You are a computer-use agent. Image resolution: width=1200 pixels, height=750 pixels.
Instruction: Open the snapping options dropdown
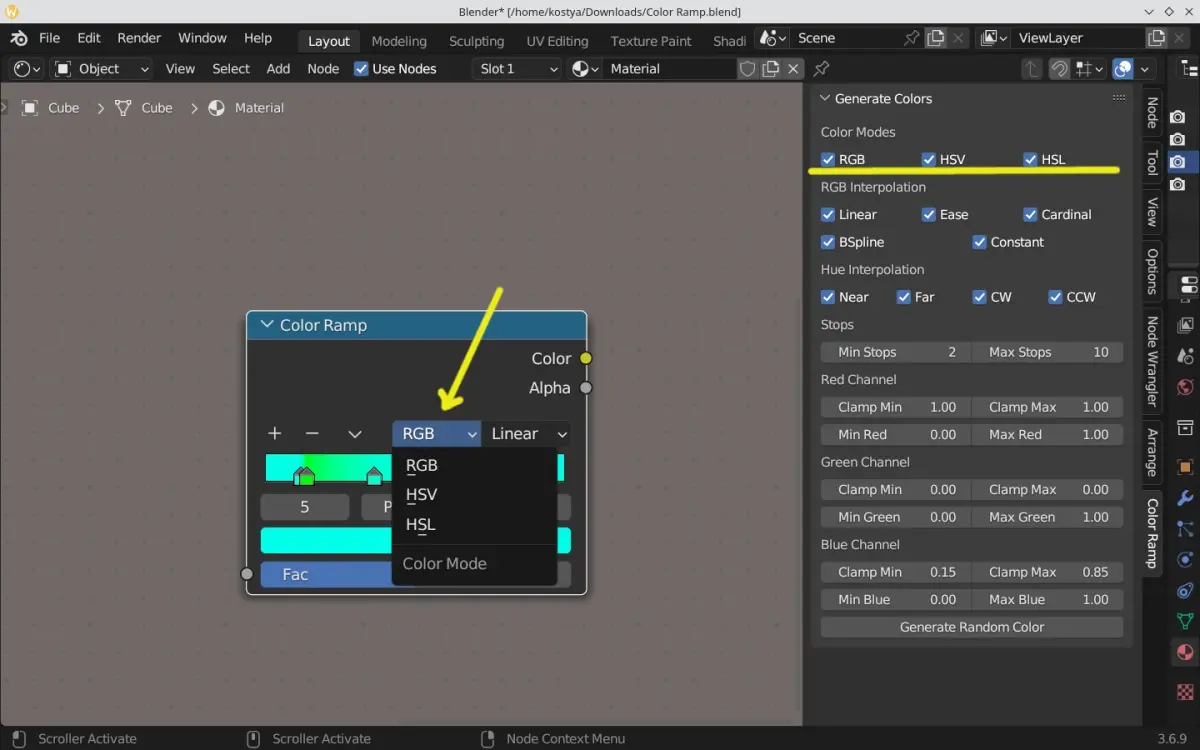(x=1091, y=69)
